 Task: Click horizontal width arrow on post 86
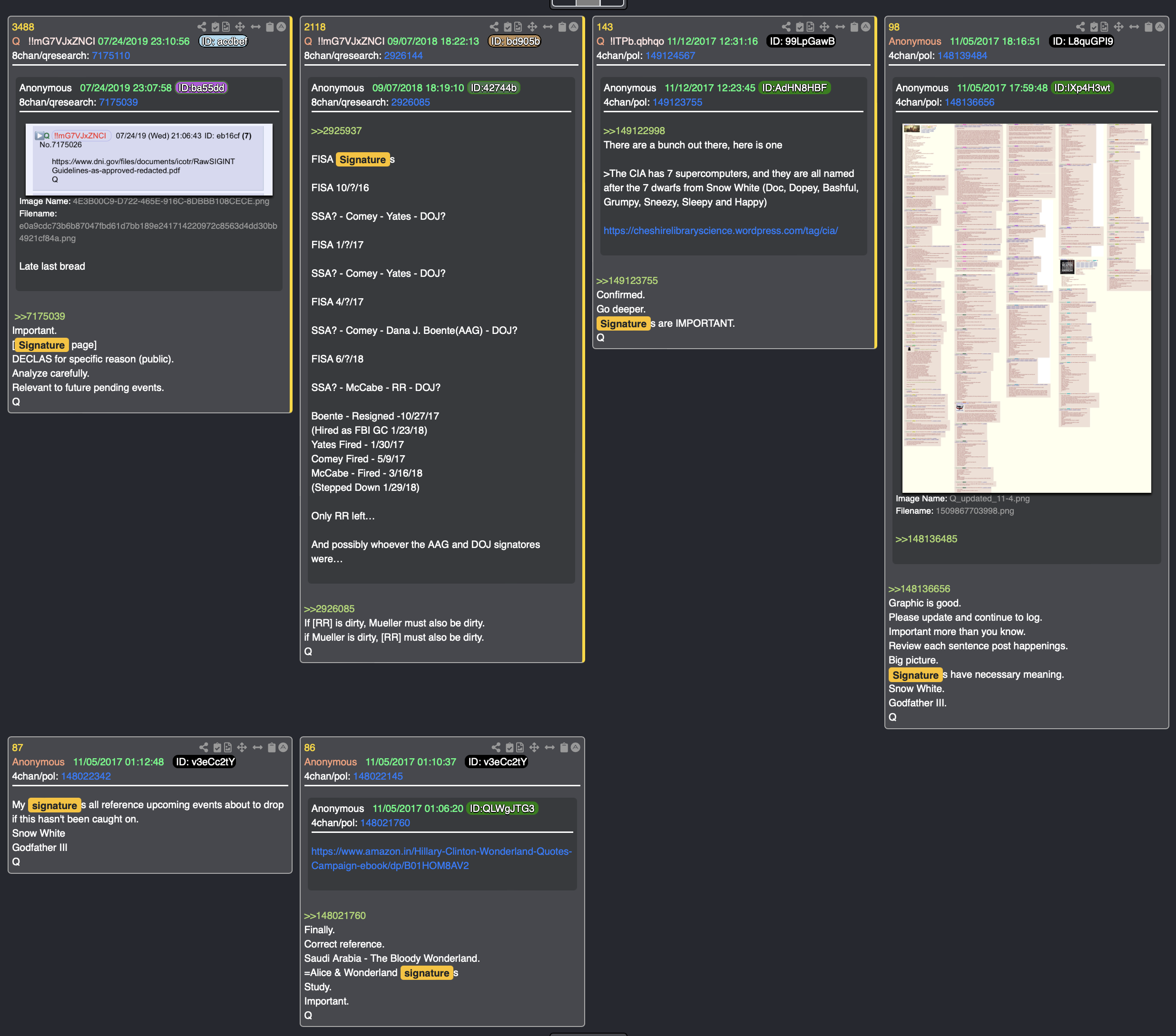[x=550, y=747]
